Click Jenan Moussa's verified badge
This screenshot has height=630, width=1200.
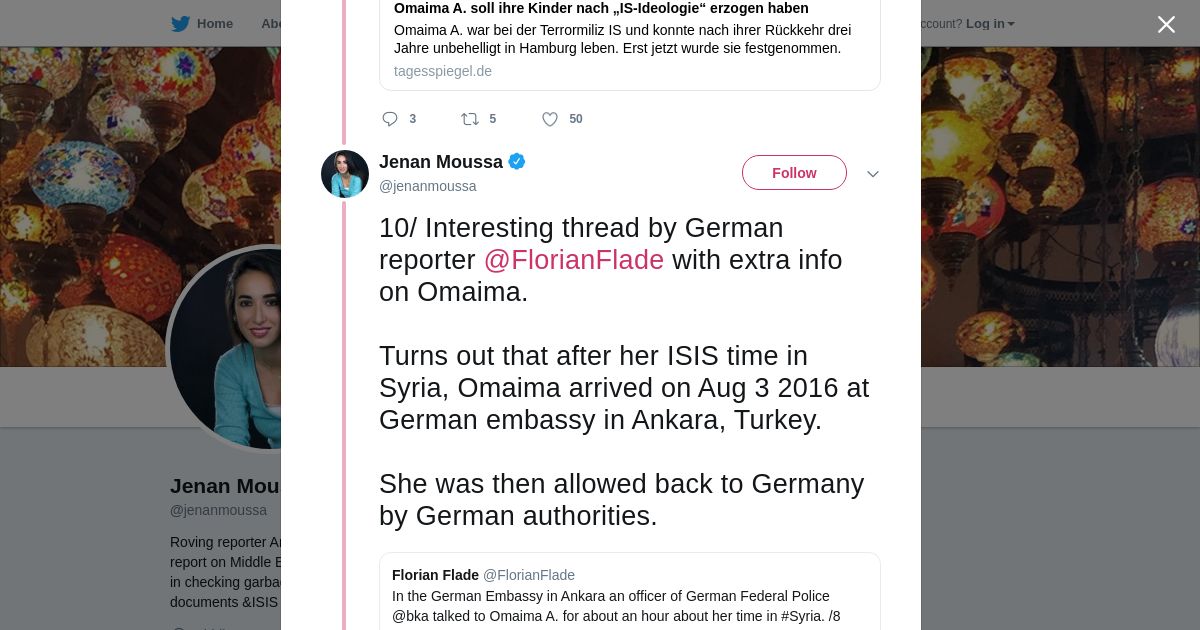click(517, 161)
